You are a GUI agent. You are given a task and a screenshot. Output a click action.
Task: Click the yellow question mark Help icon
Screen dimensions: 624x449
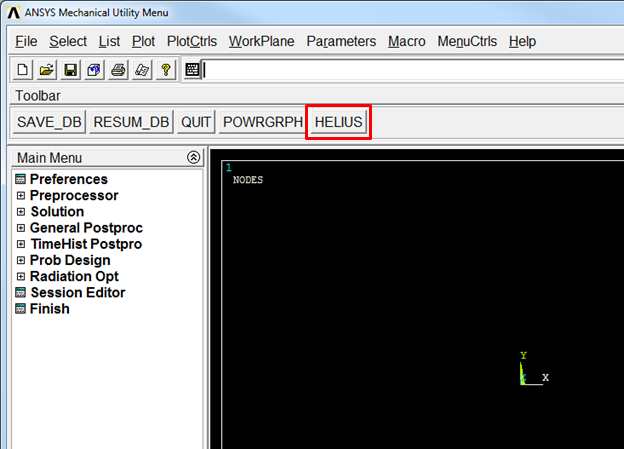coord(166,70)
